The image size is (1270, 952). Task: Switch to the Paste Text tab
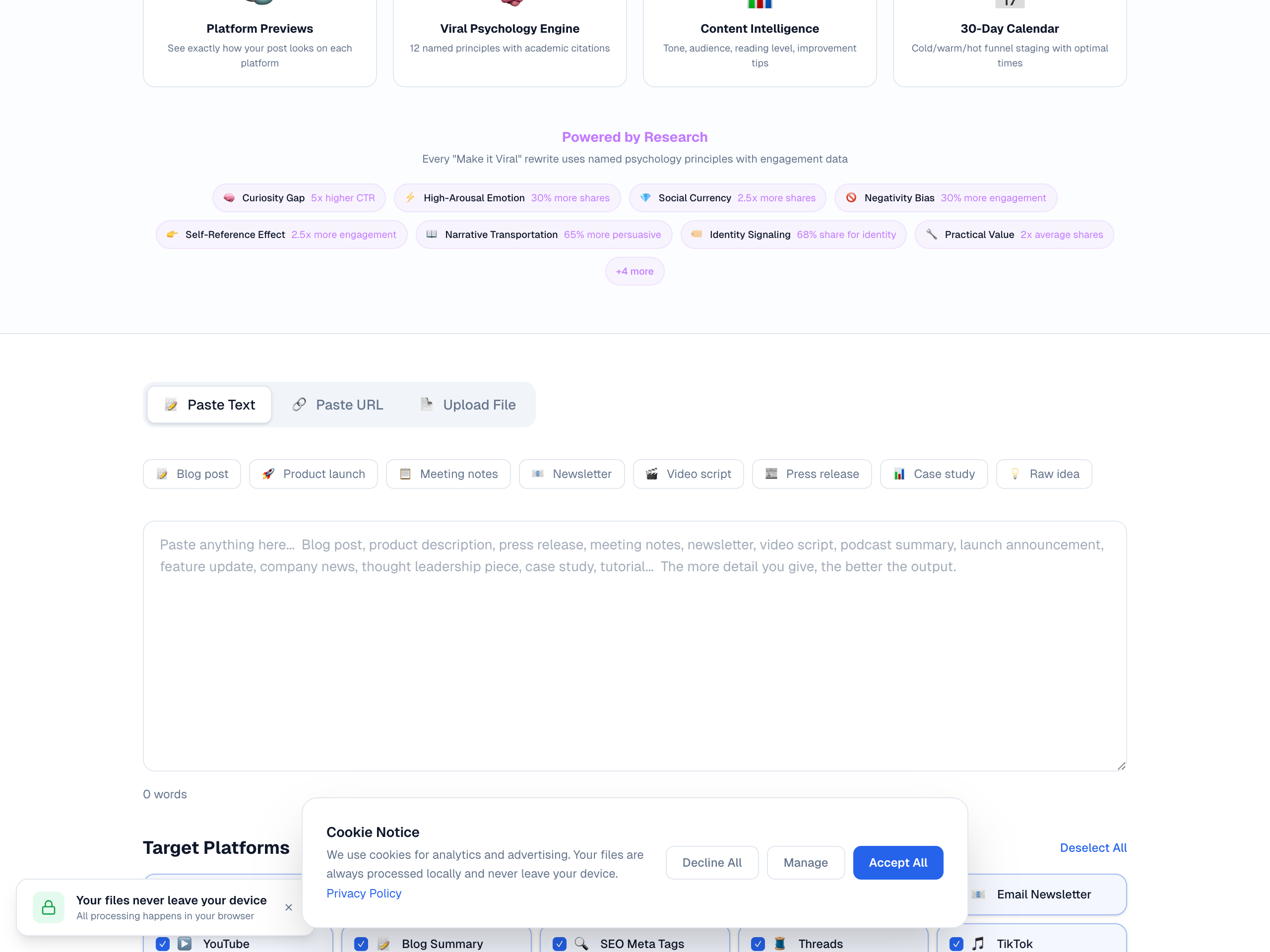tap(209, 404)
